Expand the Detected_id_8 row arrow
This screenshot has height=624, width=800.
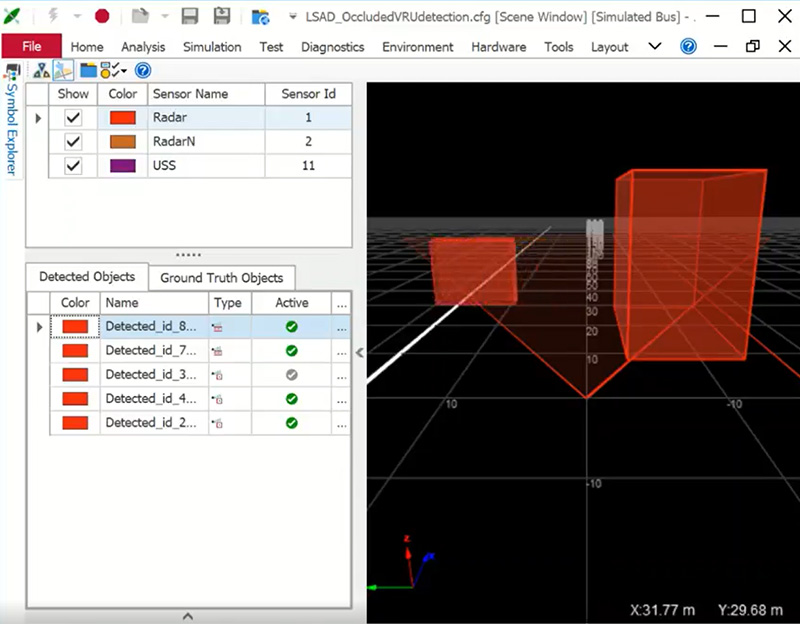pos(39,327)
